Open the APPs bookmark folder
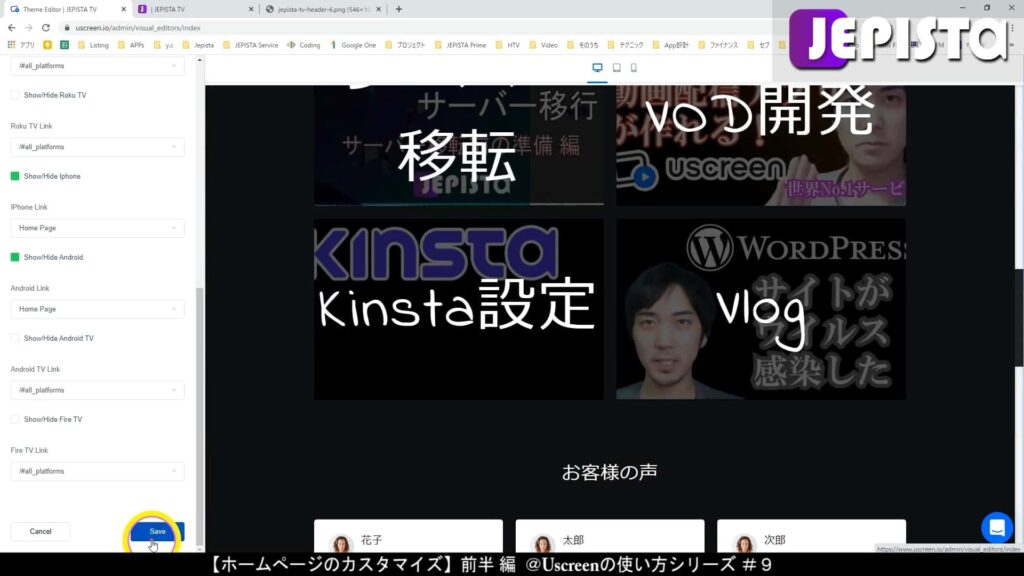 (131, 45)
